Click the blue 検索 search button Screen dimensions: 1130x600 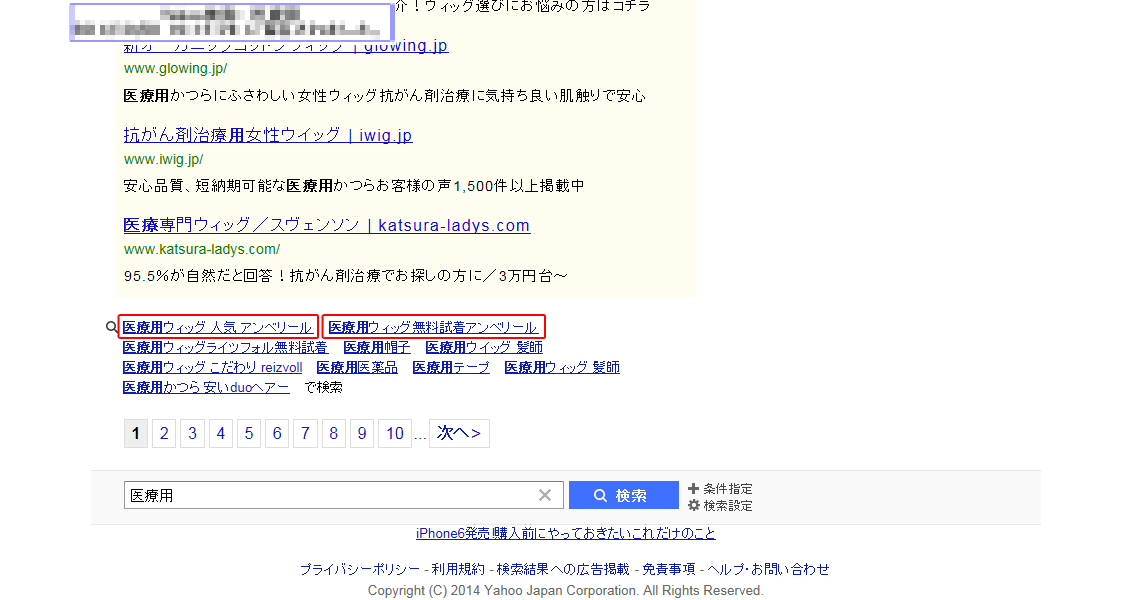coord(623,495)
